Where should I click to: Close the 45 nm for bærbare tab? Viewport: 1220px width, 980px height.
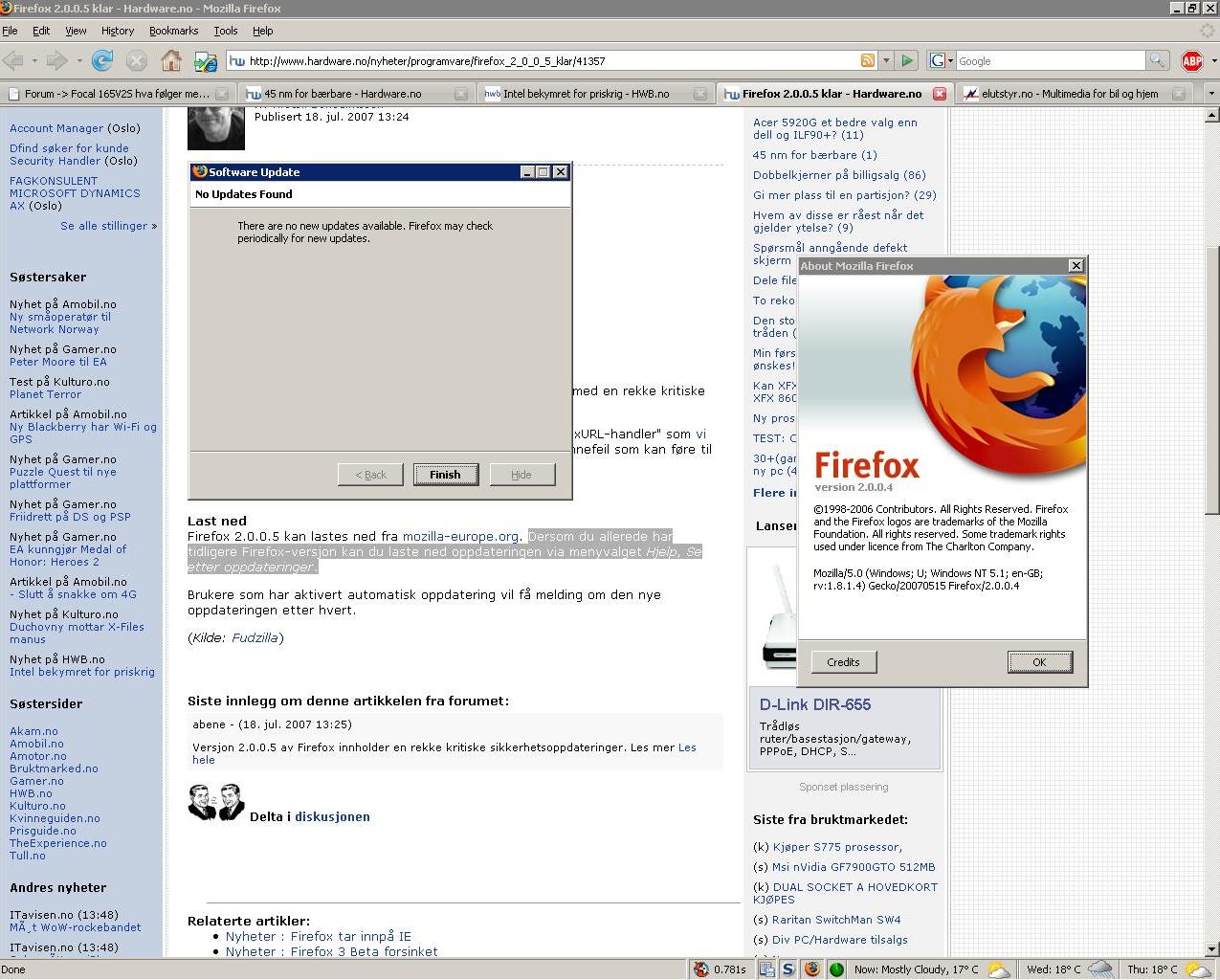pos(461,94)
